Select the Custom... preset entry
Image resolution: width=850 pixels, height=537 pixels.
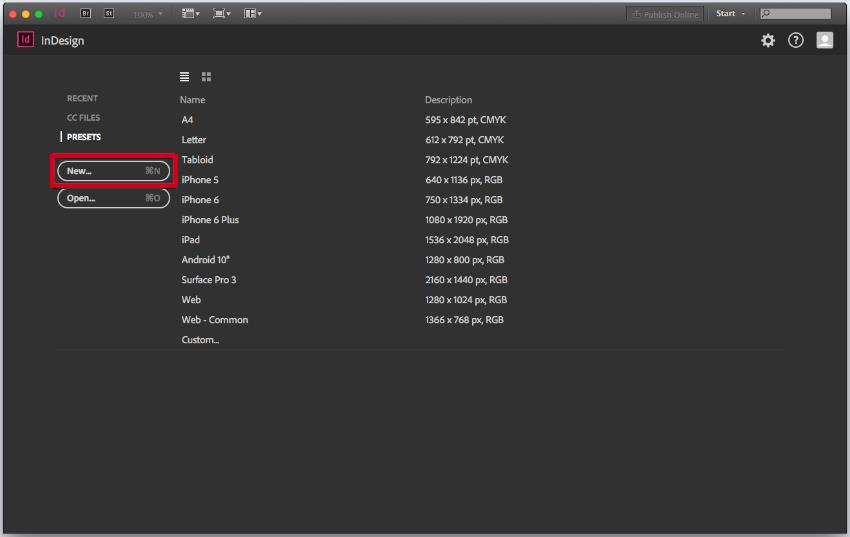[200, 340]
